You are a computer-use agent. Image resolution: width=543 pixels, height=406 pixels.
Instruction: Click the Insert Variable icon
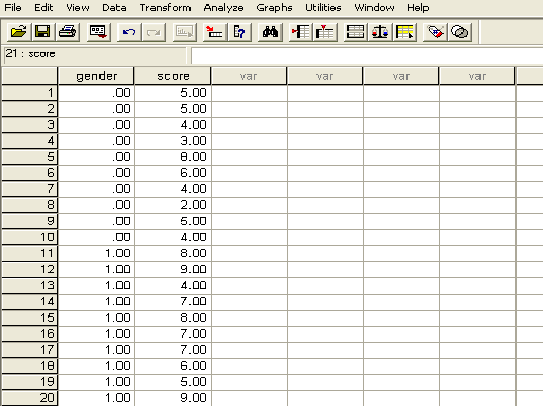coord(325,32)
